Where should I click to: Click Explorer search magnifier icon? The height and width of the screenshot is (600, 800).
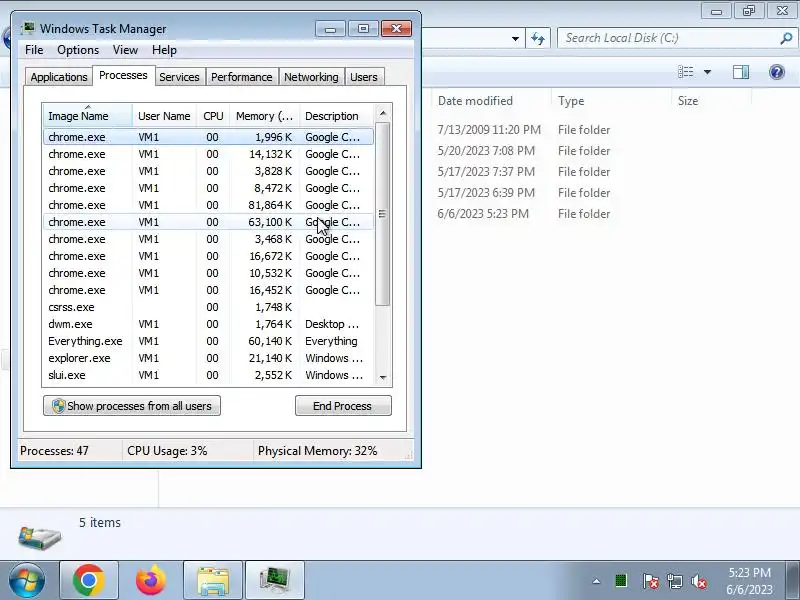point(786,38)
